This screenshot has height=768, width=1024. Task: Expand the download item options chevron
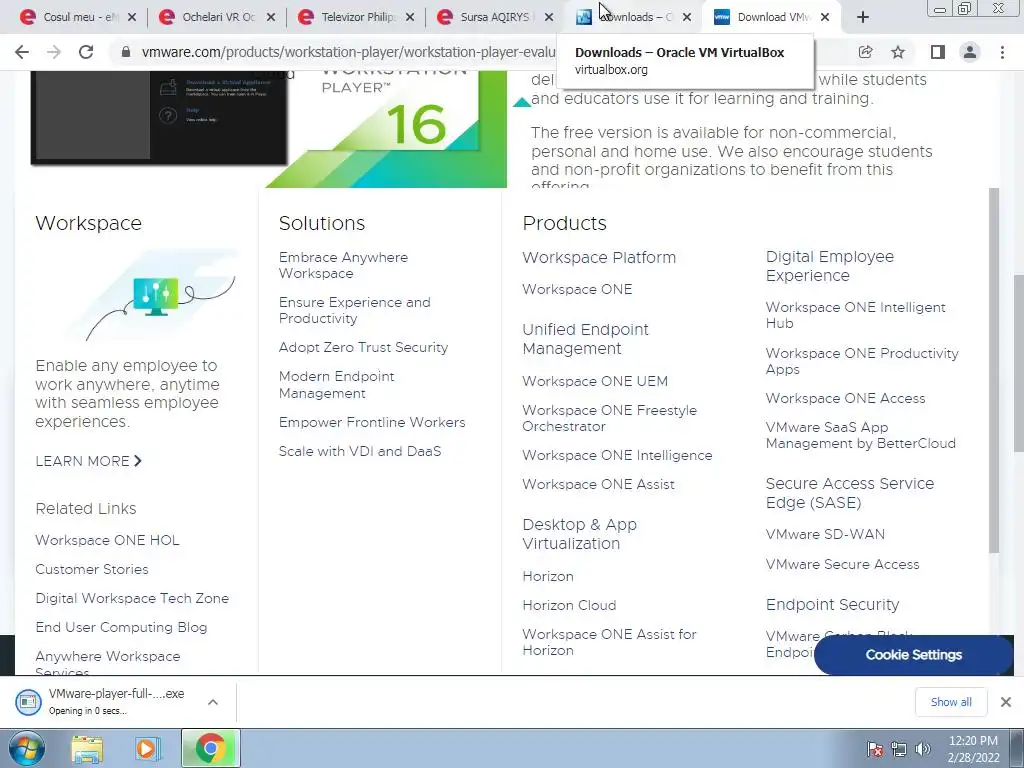click(x=212, y=702)
